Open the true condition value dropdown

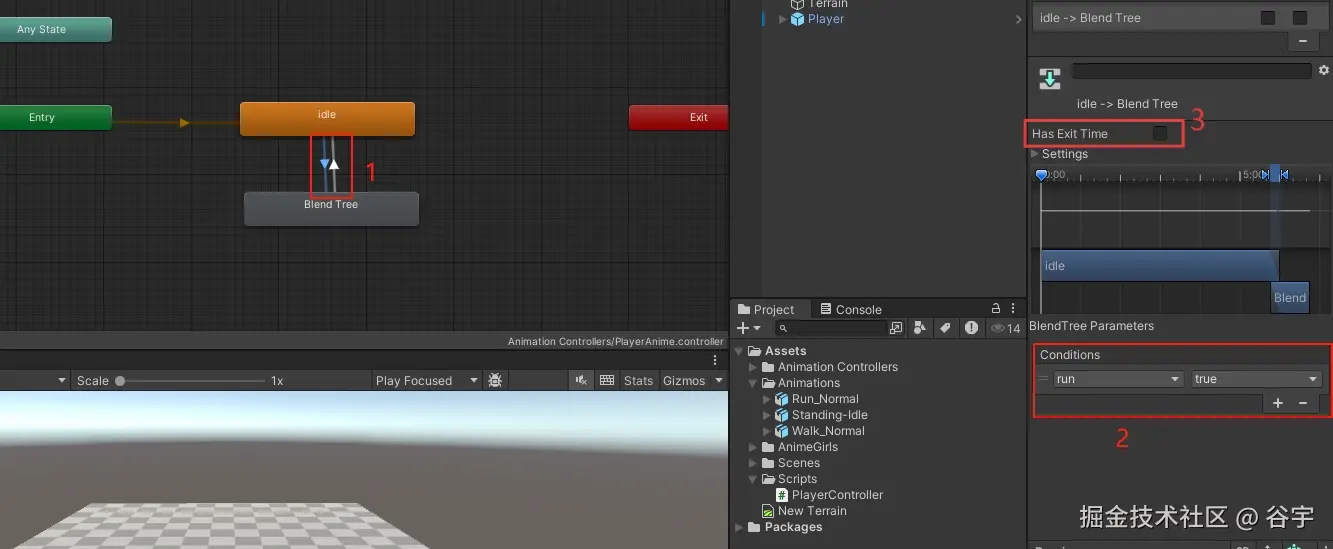pos(1257,379)
